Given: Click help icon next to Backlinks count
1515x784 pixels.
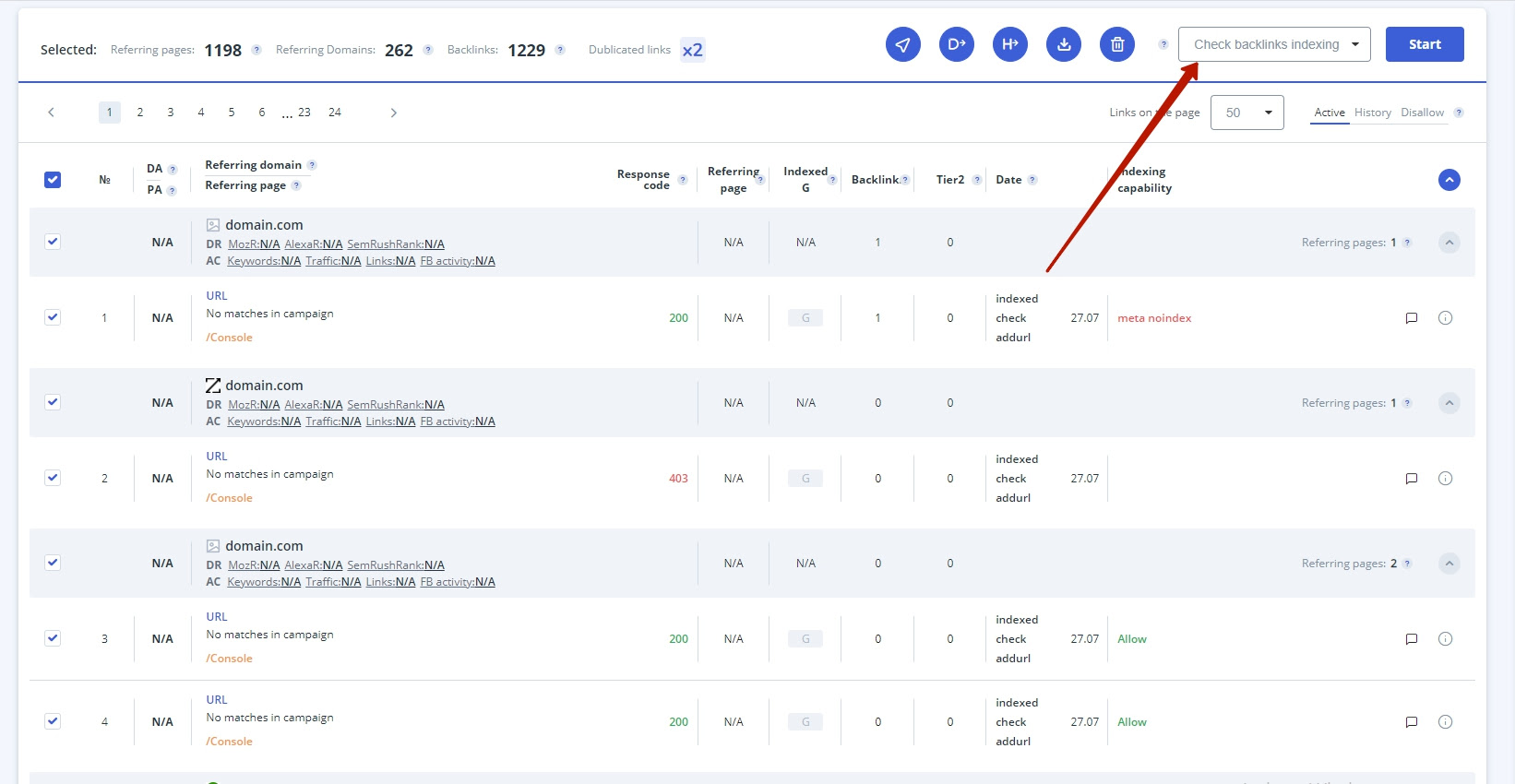Looking at the screenshot, I should 560,50.
